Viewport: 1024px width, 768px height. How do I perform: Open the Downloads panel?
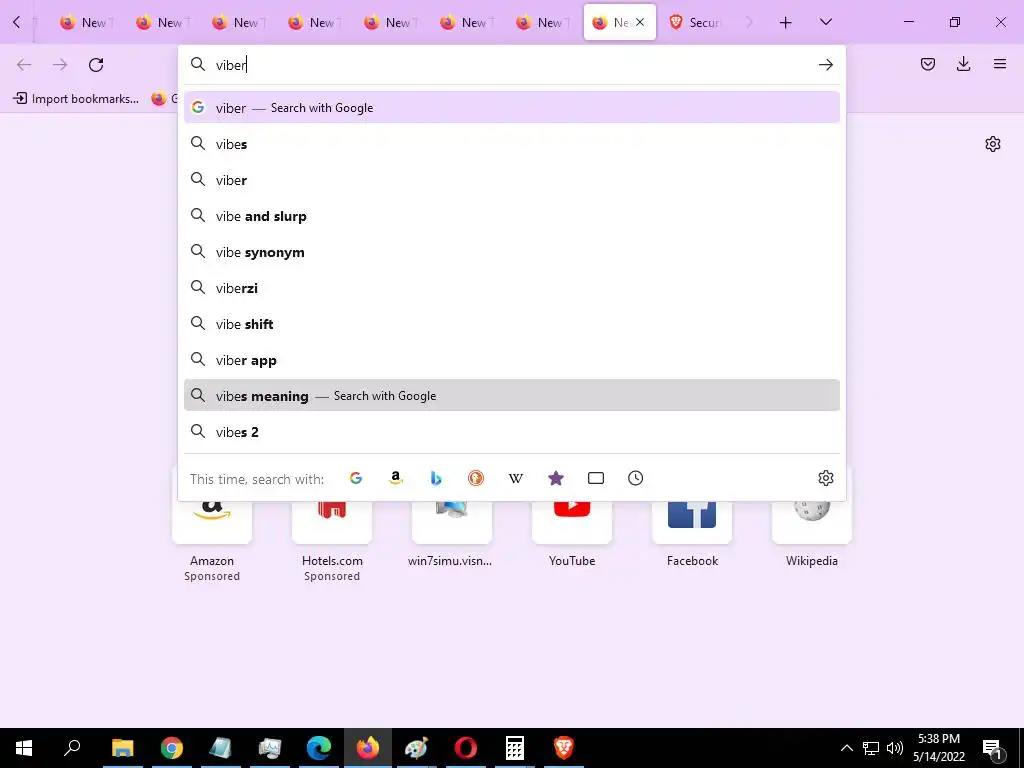(x=963, y=64)
